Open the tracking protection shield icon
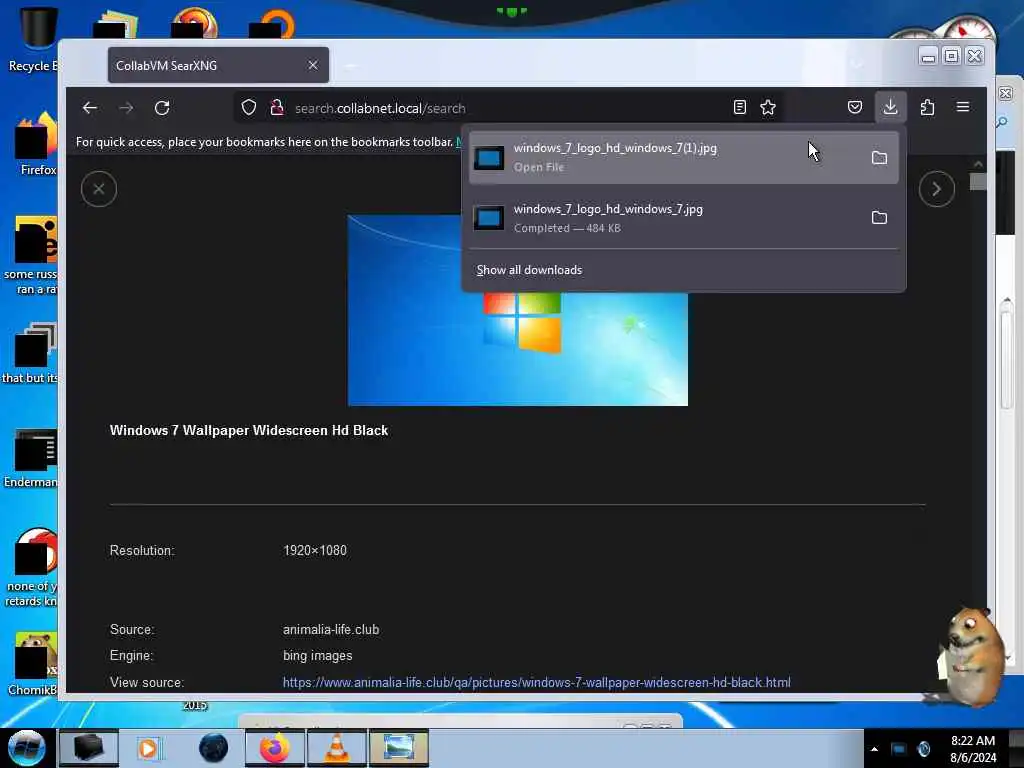This screenshot has height=768, width=1024. point(249,108)
